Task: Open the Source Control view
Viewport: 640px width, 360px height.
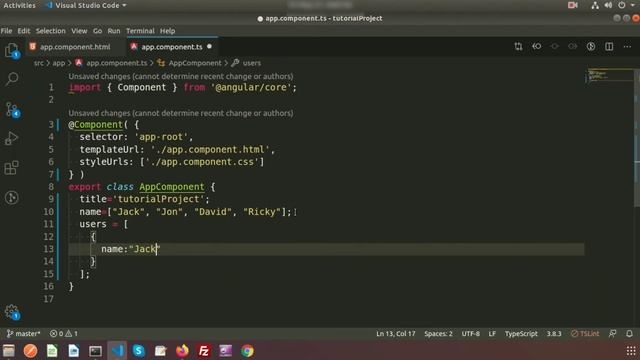Action: 11,110
